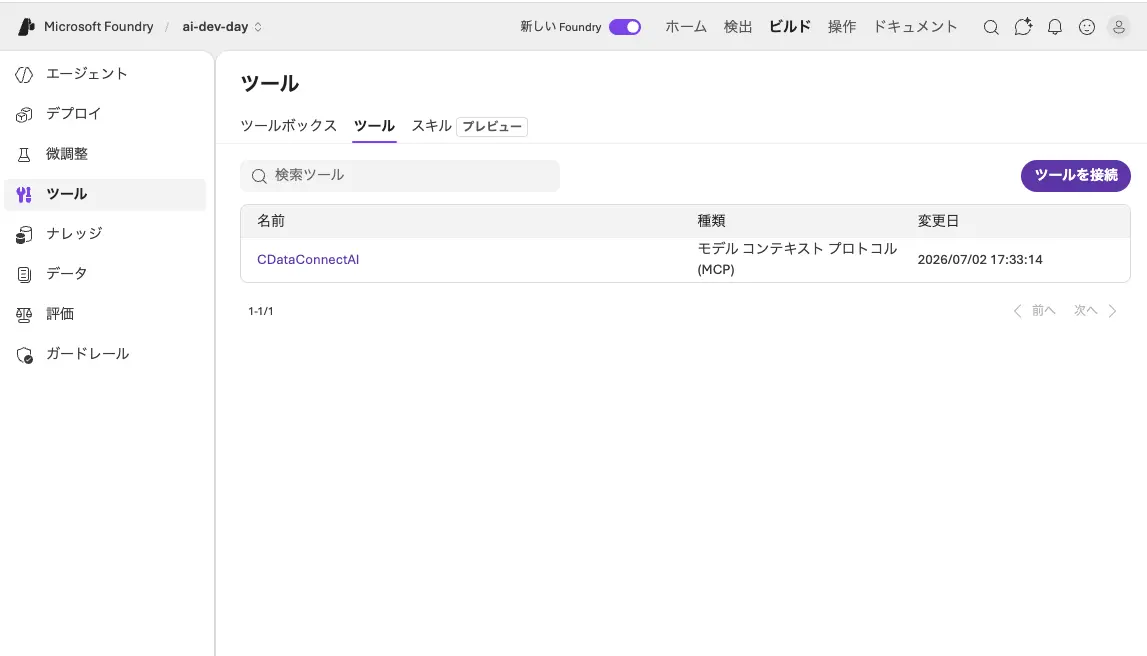The height and width of the screenshot is (656, 1147).
Task: Switch to the スキル tab
Action: coord(431,126)
